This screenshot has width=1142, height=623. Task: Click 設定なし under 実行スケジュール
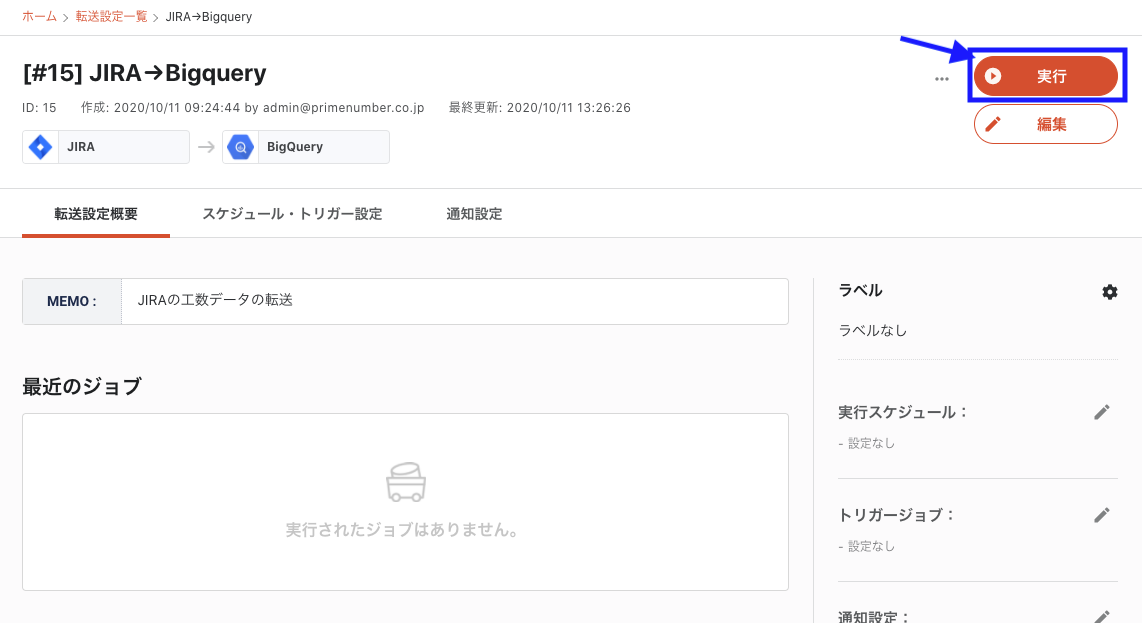point(871,443)
